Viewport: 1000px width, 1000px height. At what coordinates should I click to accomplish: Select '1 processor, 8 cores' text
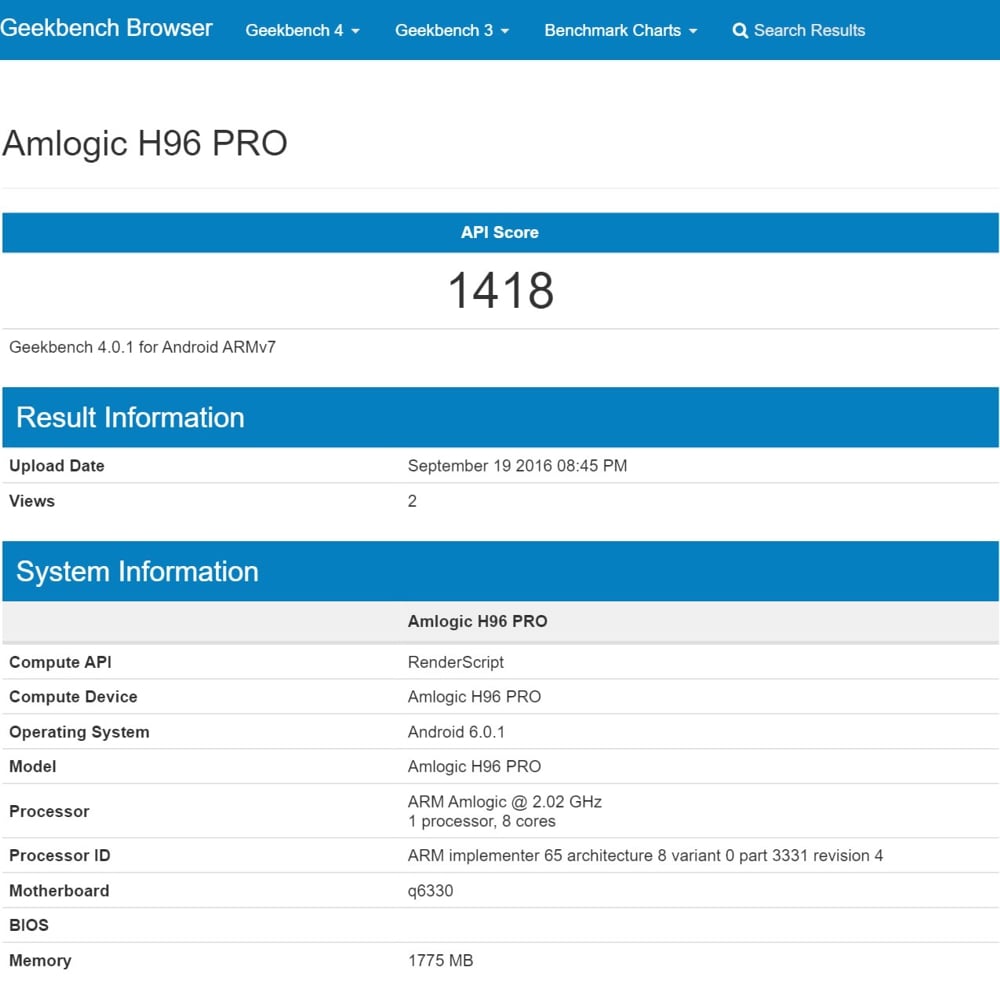point(482,821)
